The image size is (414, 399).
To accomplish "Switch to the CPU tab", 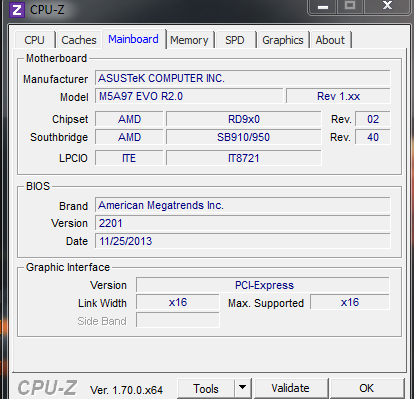I will (34, 40).
